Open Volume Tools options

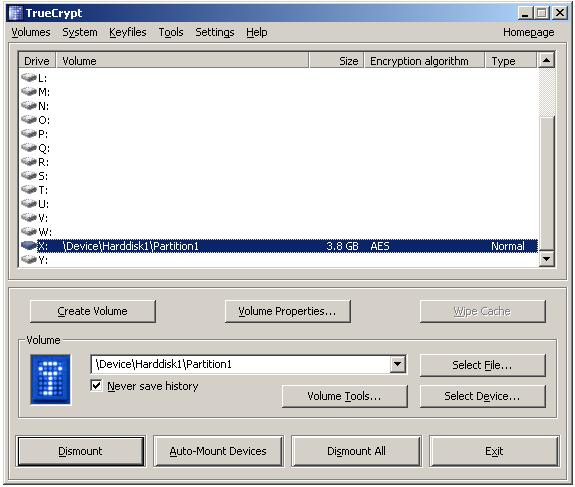[345, 396]
